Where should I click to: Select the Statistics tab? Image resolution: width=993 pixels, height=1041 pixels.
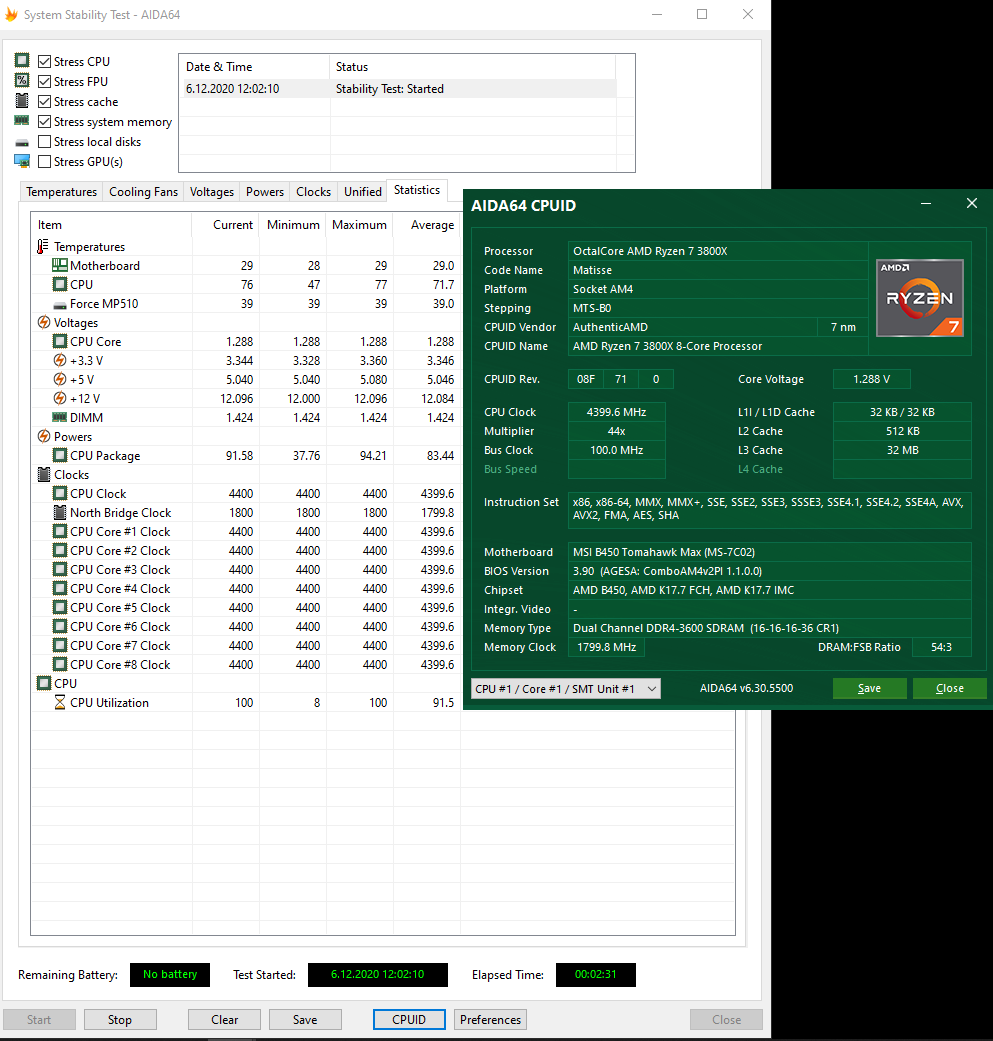pos(417,190)
